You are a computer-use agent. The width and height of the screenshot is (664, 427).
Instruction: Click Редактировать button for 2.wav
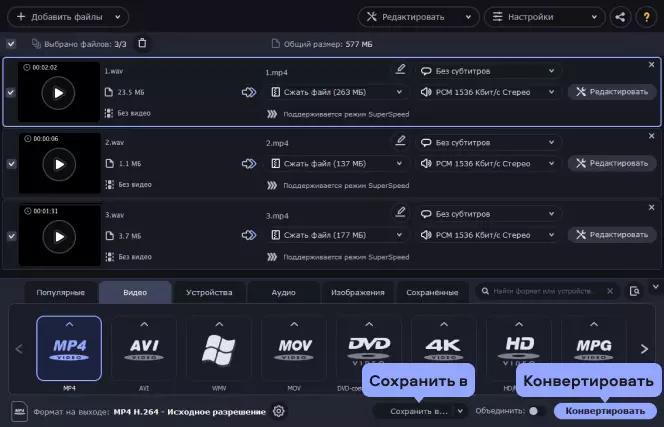point(612,163)
